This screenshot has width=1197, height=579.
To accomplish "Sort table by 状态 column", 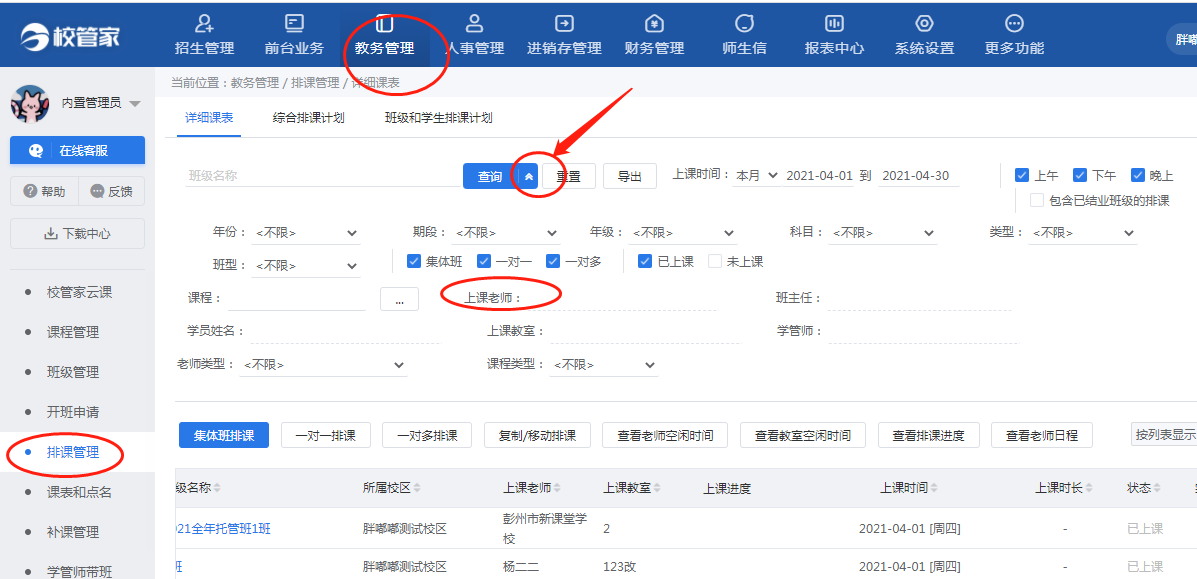I will point(1157,489).
